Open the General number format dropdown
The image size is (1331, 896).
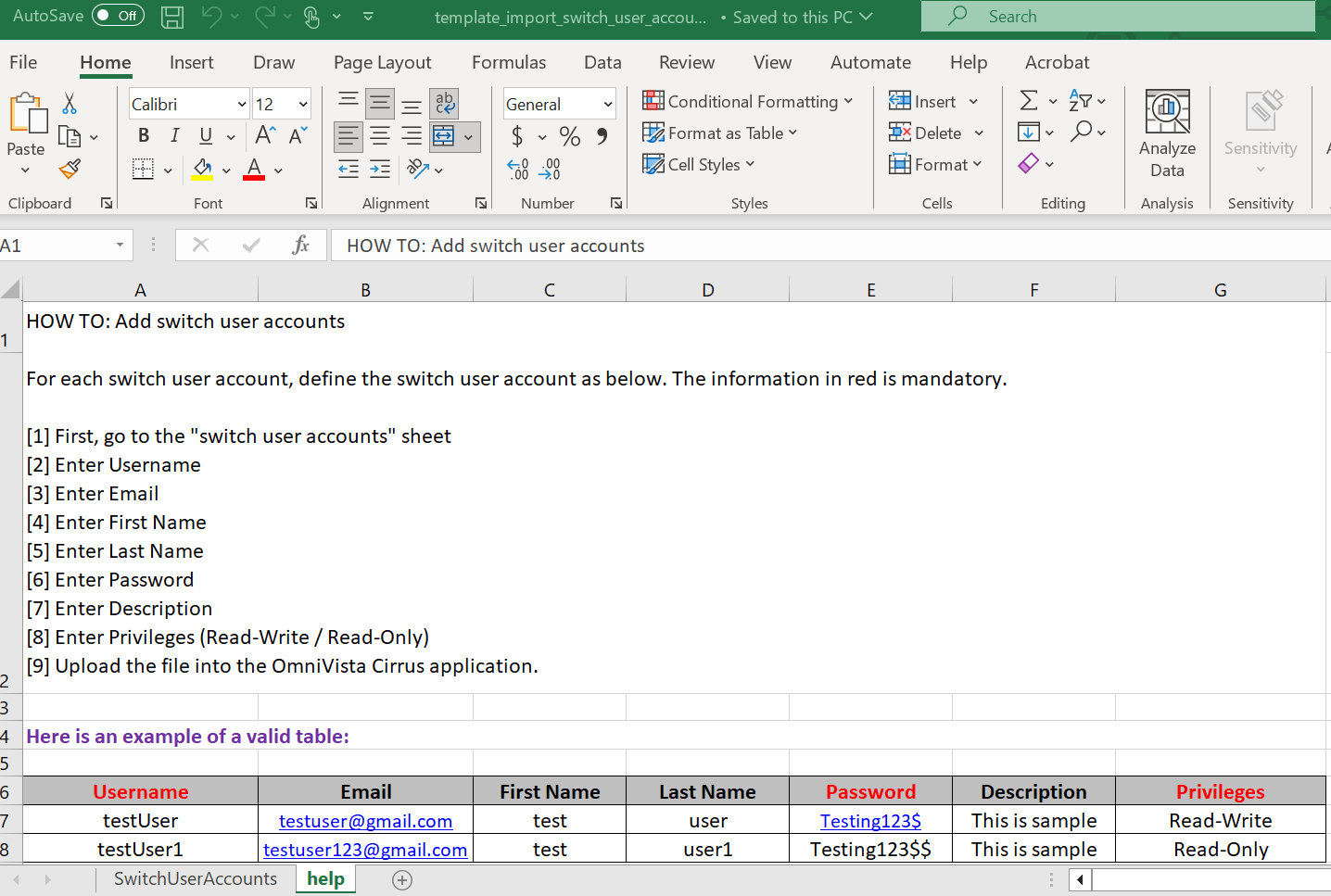coord(608,104)
